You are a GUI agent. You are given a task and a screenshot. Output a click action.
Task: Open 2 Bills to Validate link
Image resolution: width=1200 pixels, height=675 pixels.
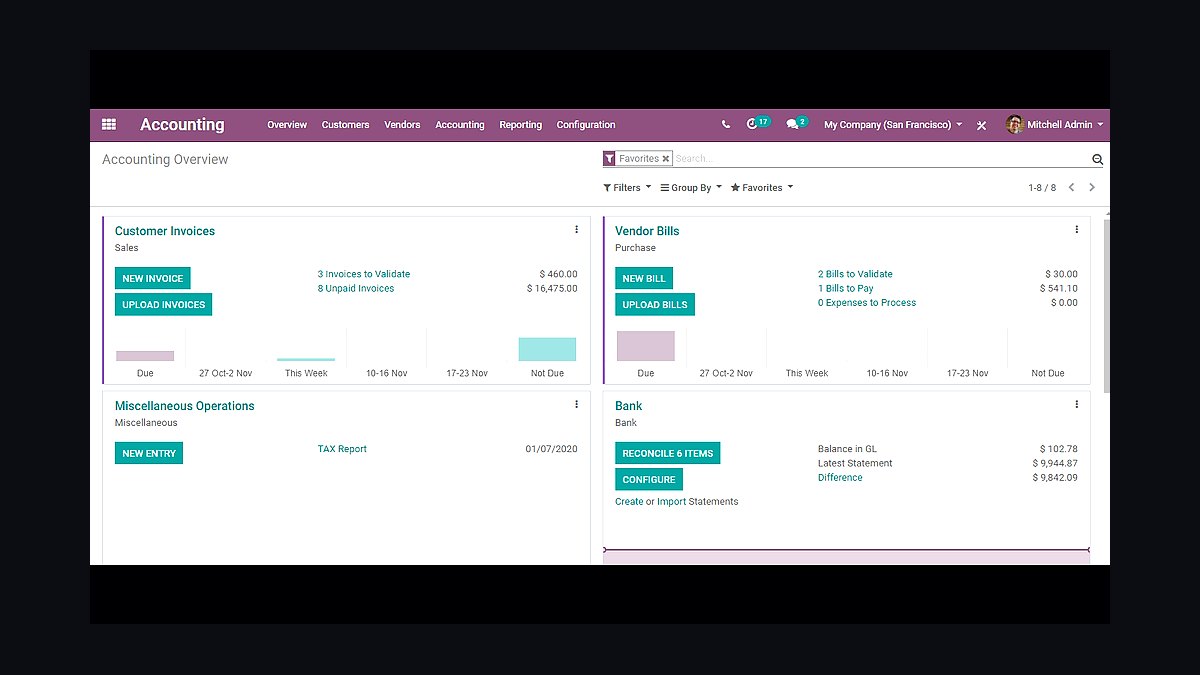click(x=855, y=274)
